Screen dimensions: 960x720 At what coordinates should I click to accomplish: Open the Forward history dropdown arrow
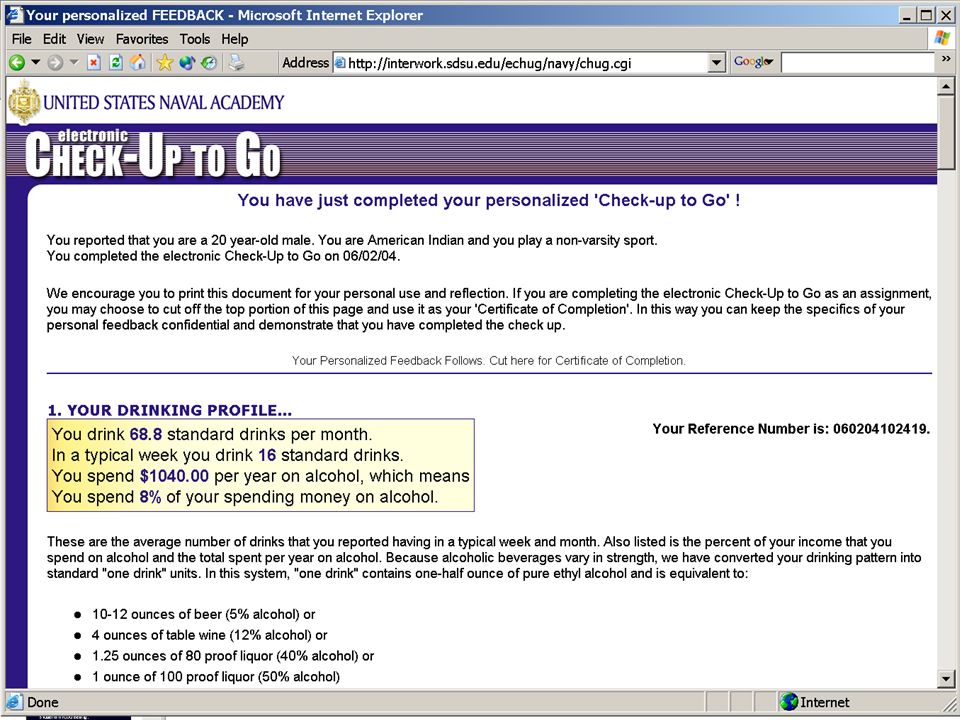coord(74,62)
